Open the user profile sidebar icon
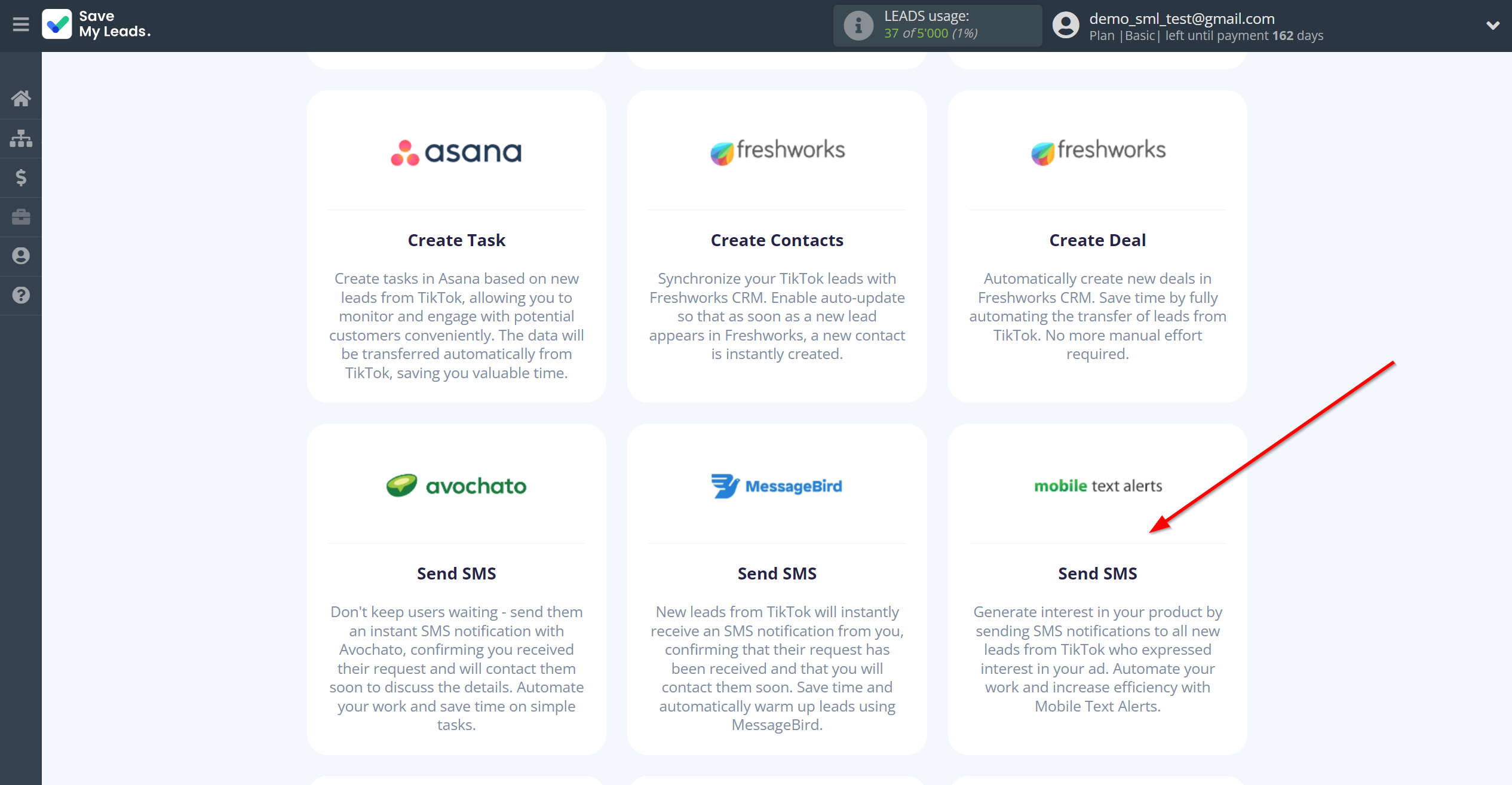This screenshot has width=1512, height=785. point(21,256)
